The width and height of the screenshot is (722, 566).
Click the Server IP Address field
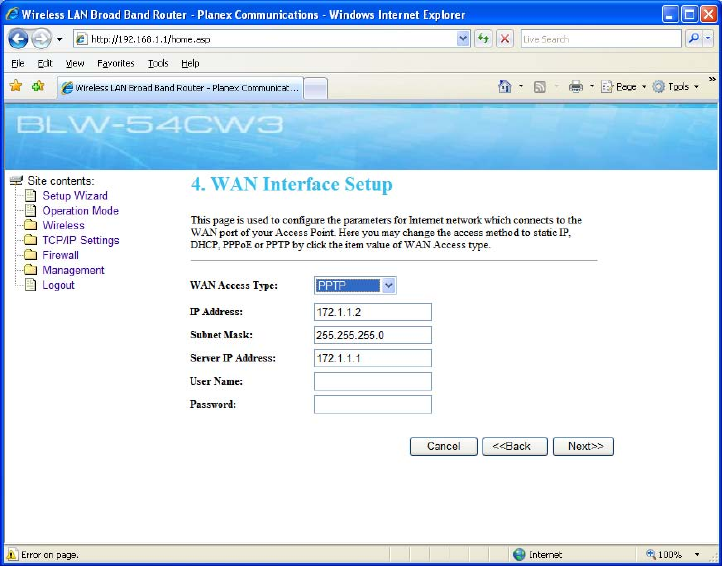pos(373,358)
